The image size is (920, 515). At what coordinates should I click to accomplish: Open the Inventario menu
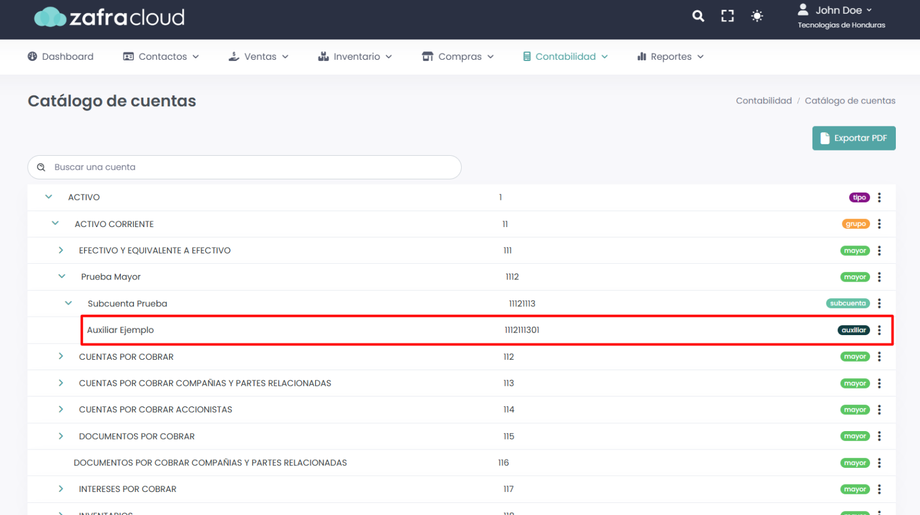tap(355, 57)
